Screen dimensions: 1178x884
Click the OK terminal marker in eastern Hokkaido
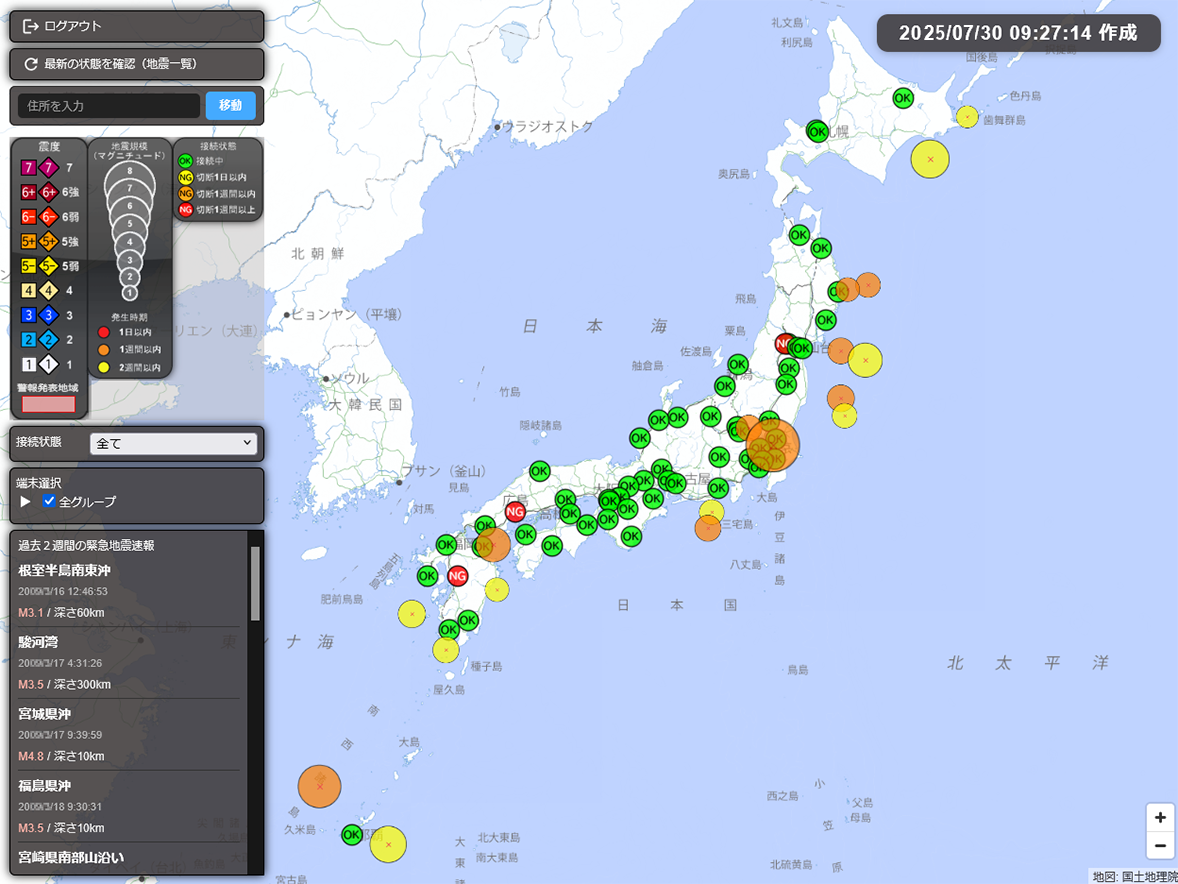pos(903,98)
